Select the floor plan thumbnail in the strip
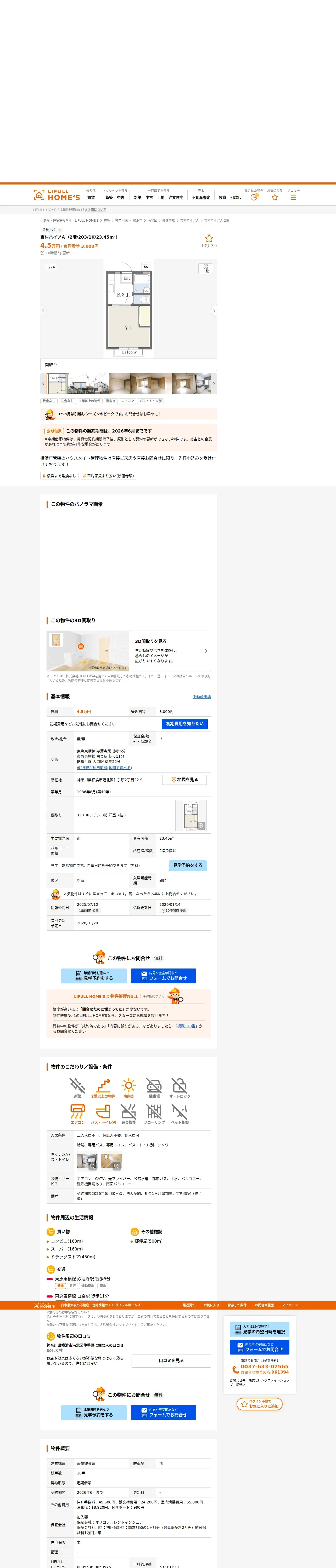This screenshot has width=336, height=1568. [x=57, y=383]
